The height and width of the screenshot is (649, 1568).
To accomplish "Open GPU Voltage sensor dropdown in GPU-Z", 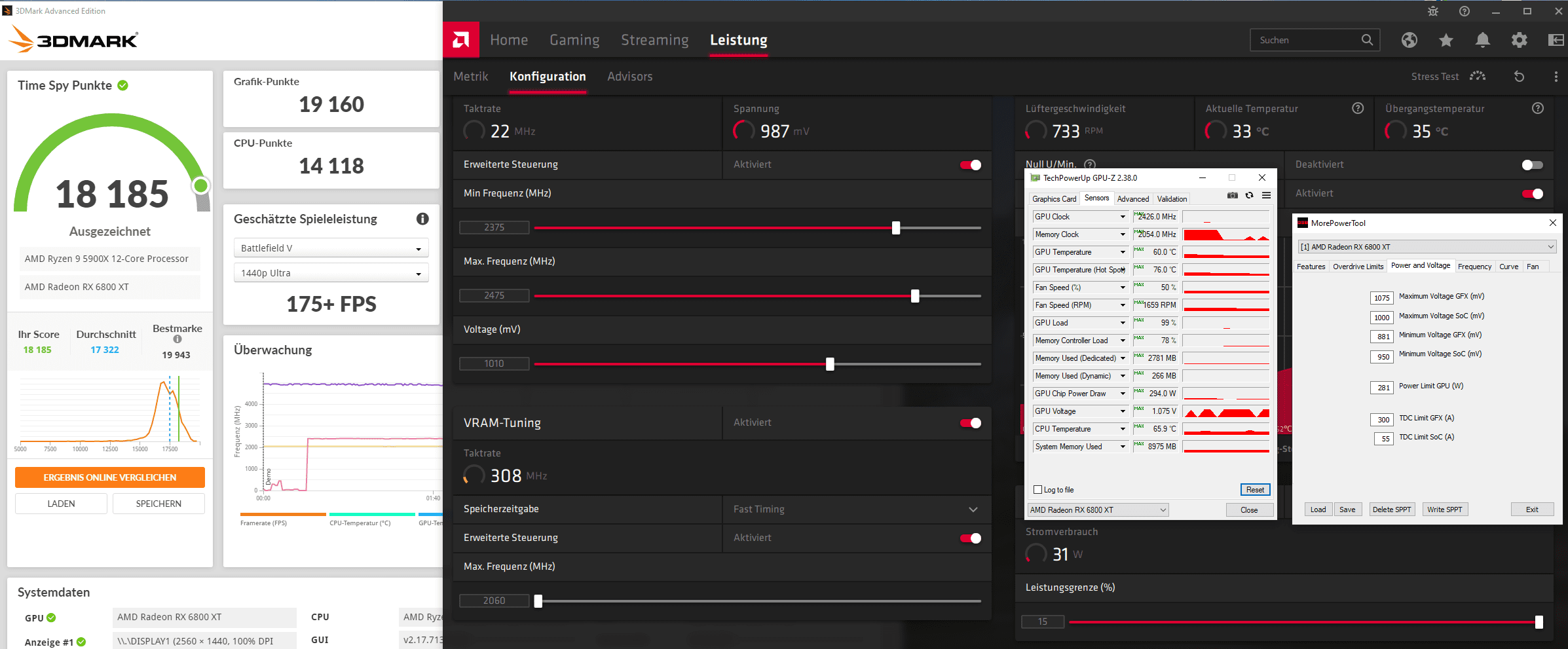I will coord(1123,411).
